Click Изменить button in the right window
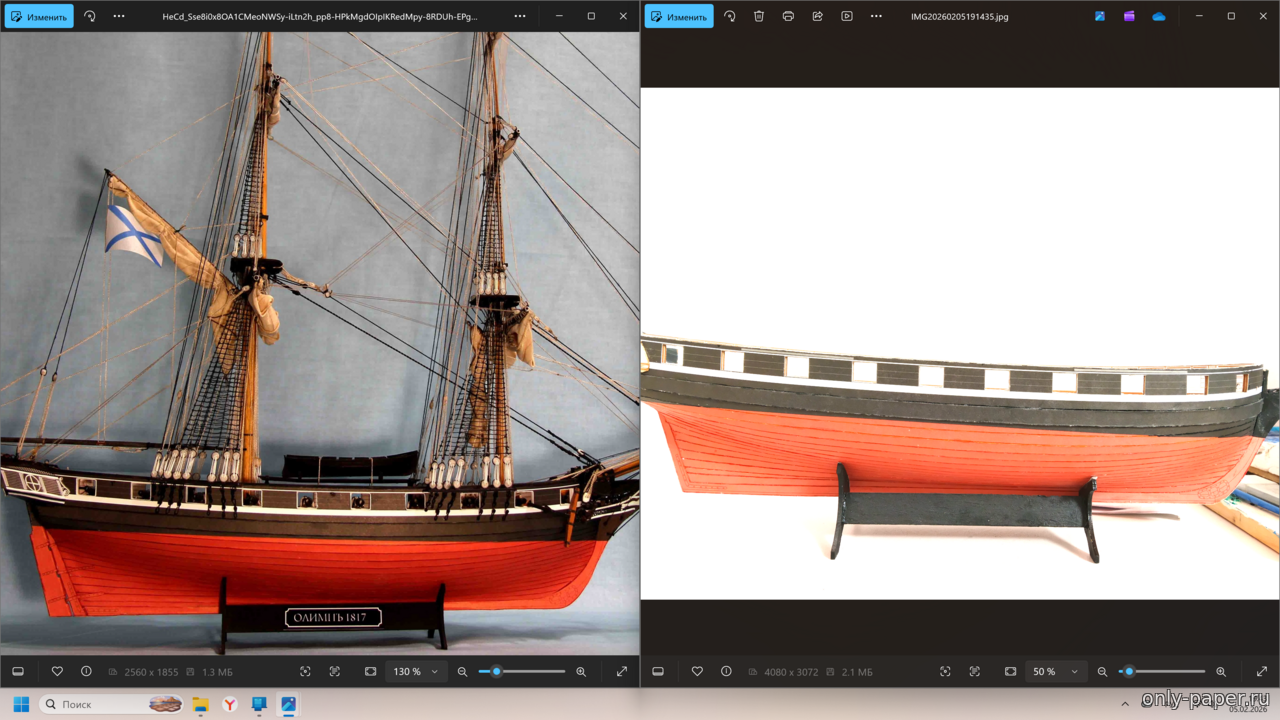This screenshot has height=720, width=1280. point(679,17)
